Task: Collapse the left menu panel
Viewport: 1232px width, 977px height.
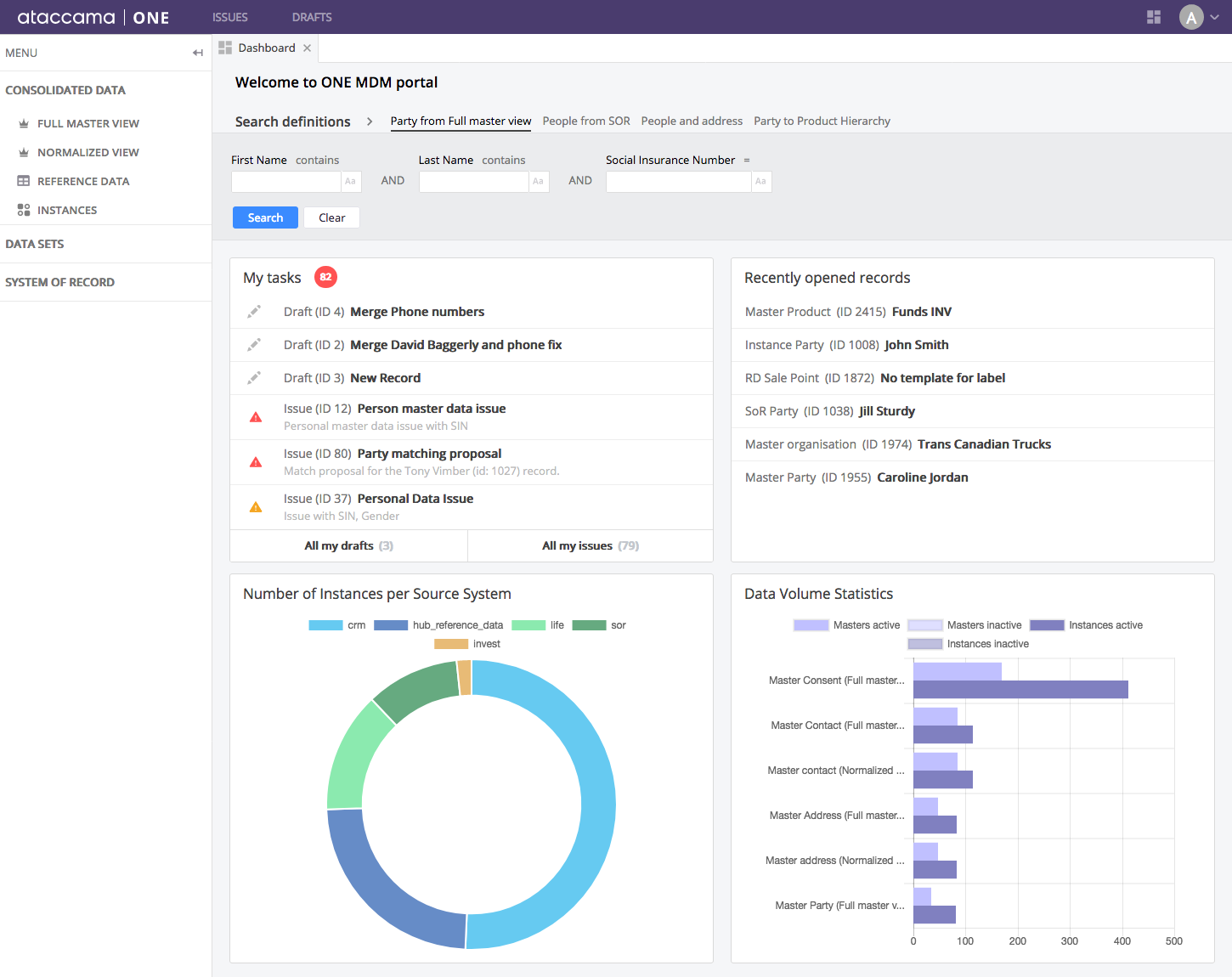Action: [197, 52]
